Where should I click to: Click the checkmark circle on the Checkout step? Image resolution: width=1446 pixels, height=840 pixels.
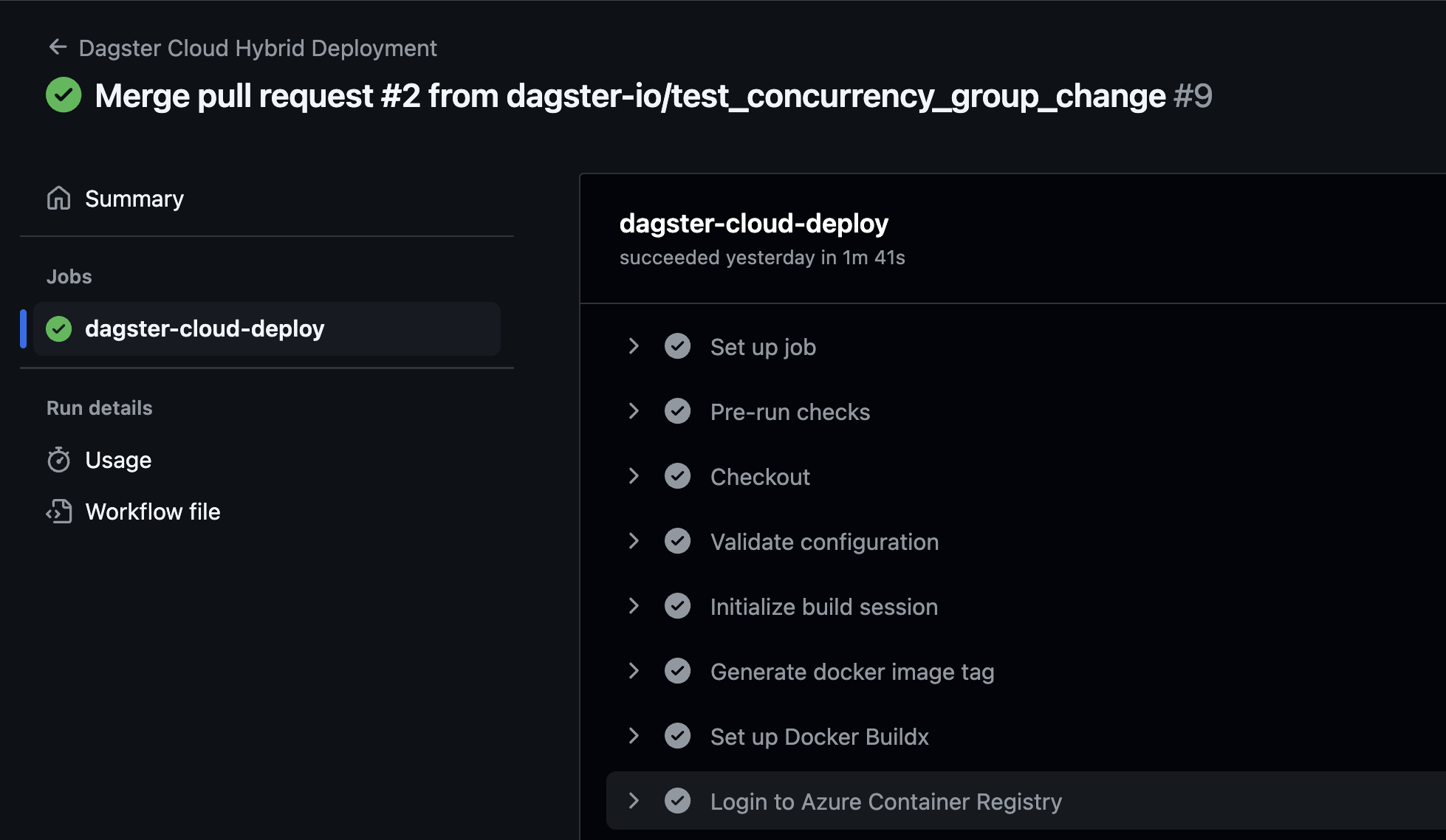[x=677, y=475]
